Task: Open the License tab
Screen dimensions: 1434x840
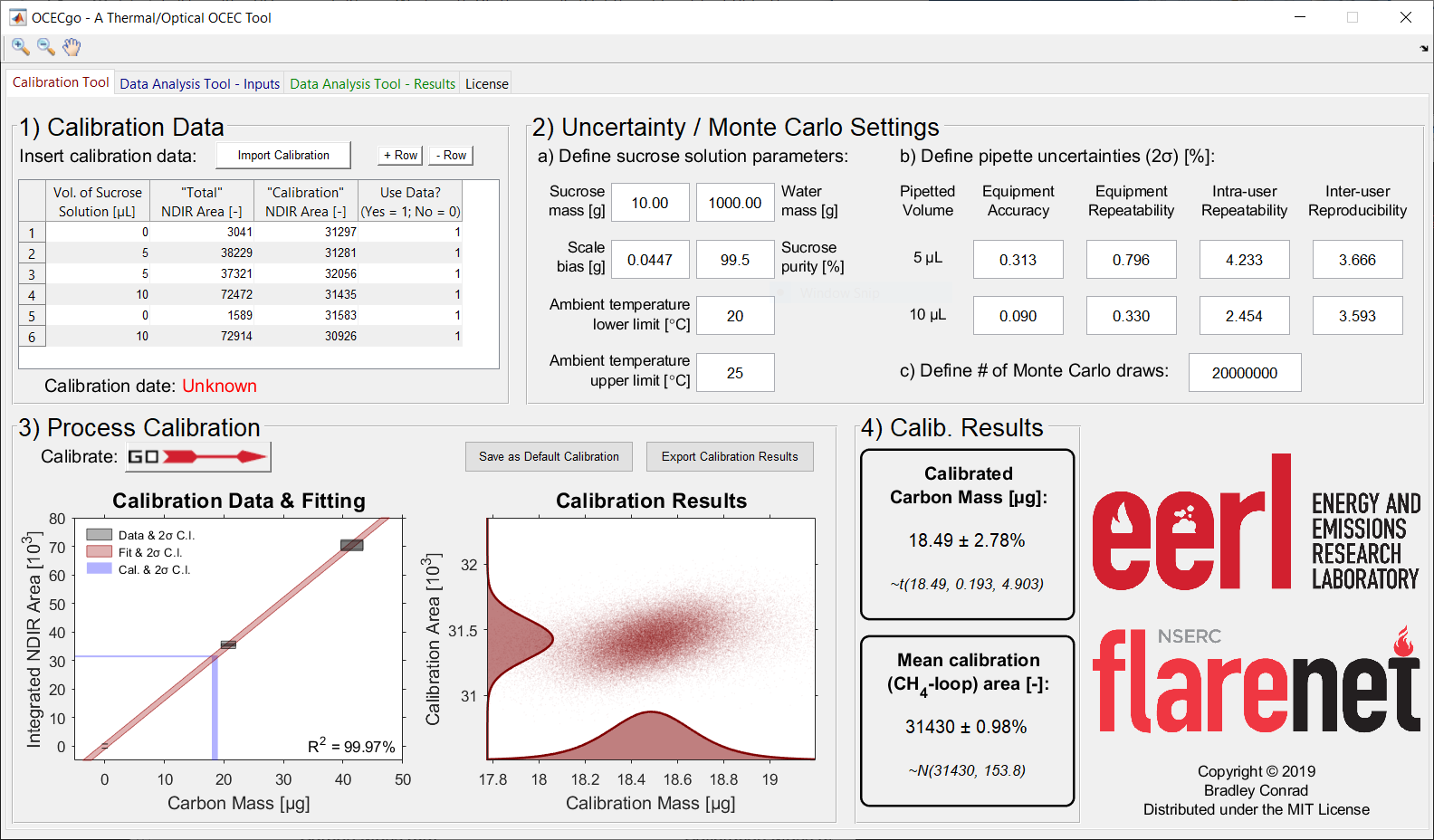Action: click(x=486, y=83)
